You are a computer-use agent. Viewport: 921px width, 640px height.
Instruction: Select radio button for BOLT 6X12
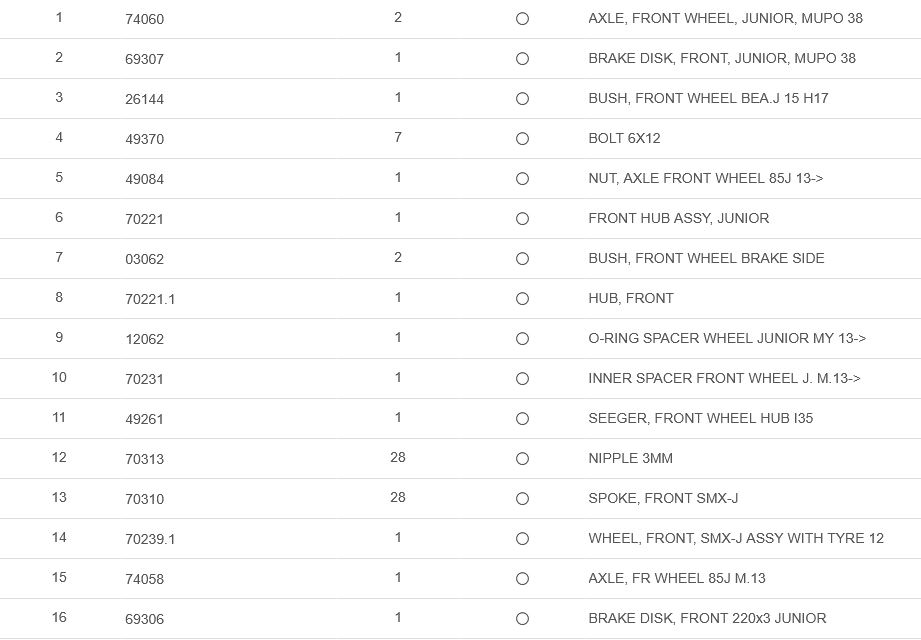522,139
